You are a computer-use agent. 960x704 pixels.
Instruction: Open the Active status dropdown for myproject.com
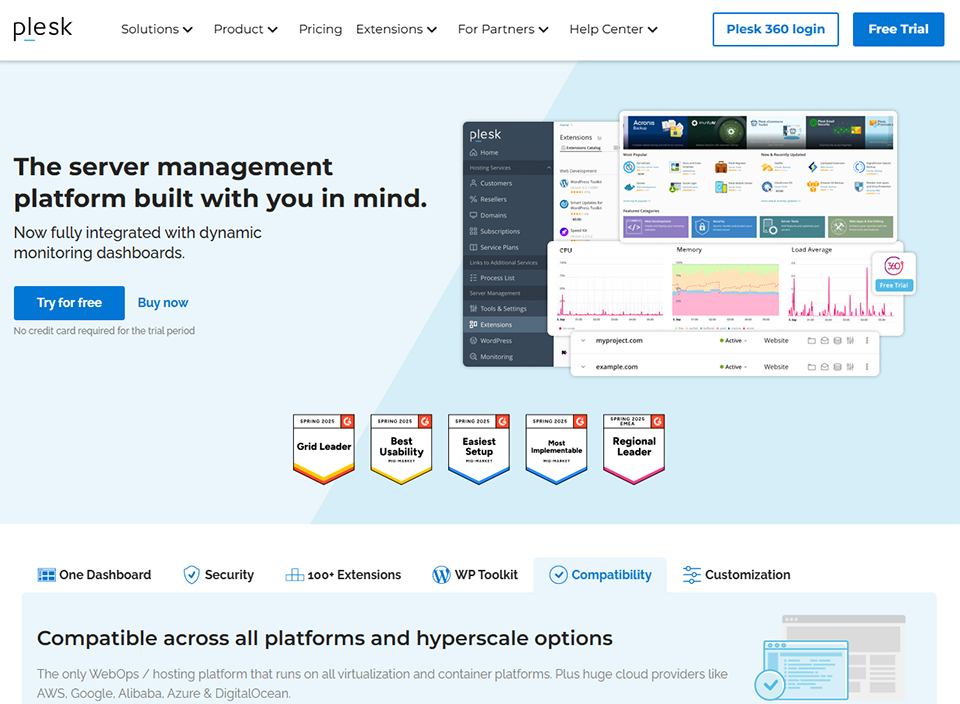coord(733,340)
